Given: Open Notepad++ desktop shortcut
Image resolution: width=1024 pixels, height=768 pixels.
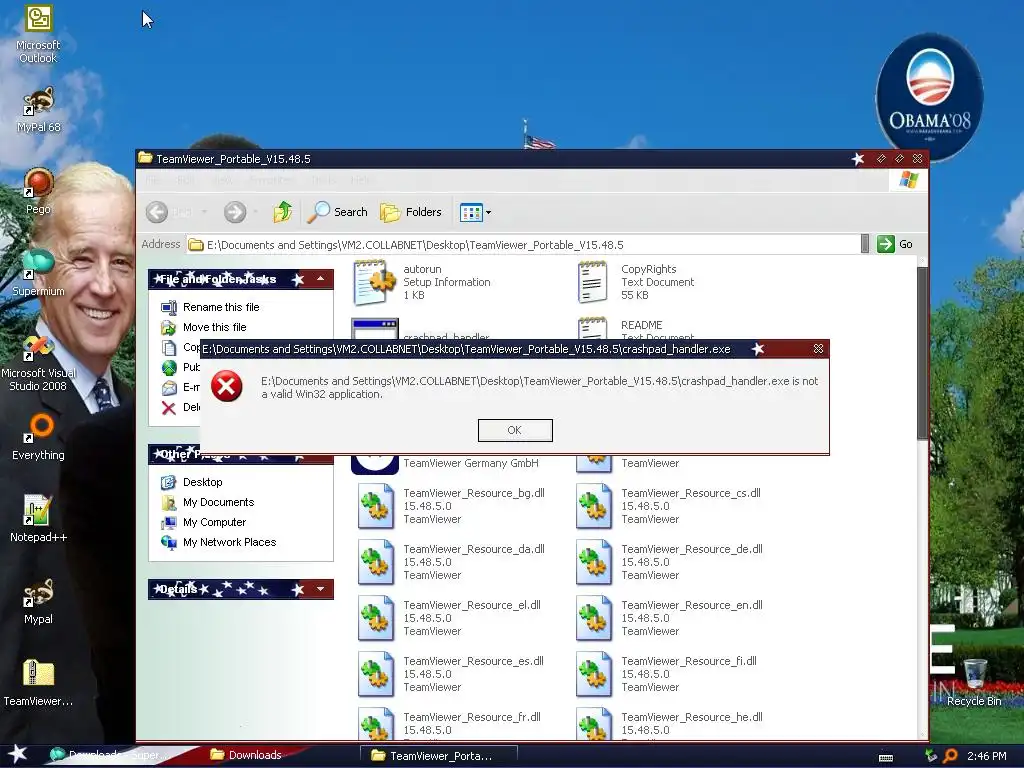Looking at the screenshot, I should pos(38,519).
